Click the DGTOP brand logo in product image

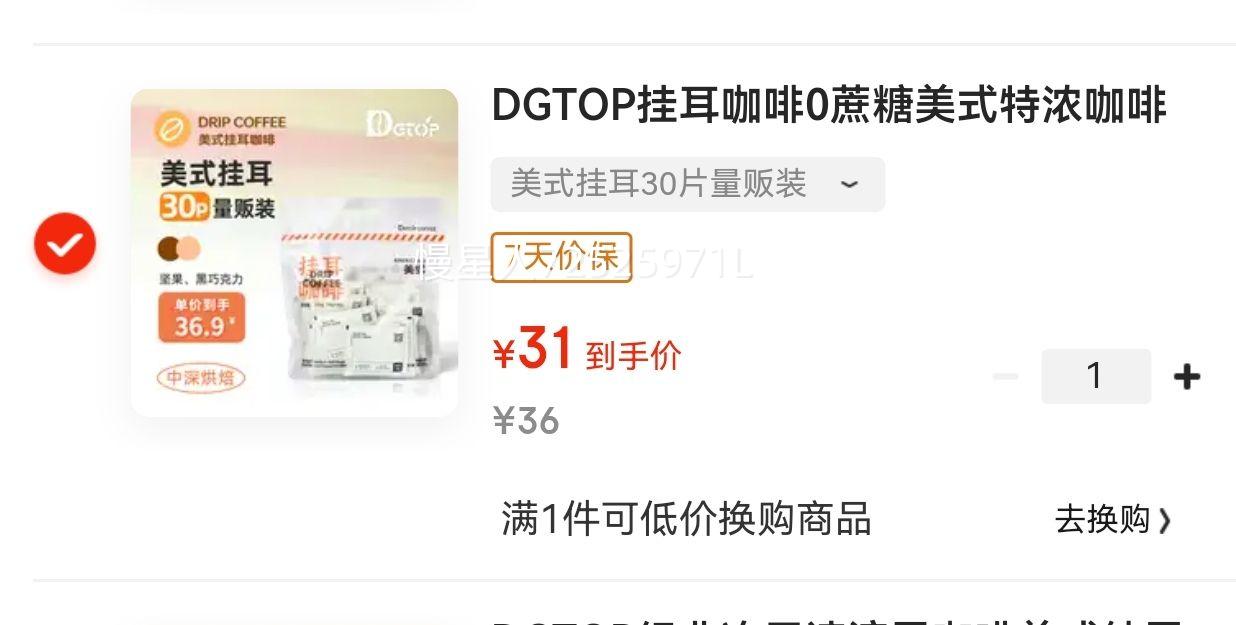tap(402, 125)
